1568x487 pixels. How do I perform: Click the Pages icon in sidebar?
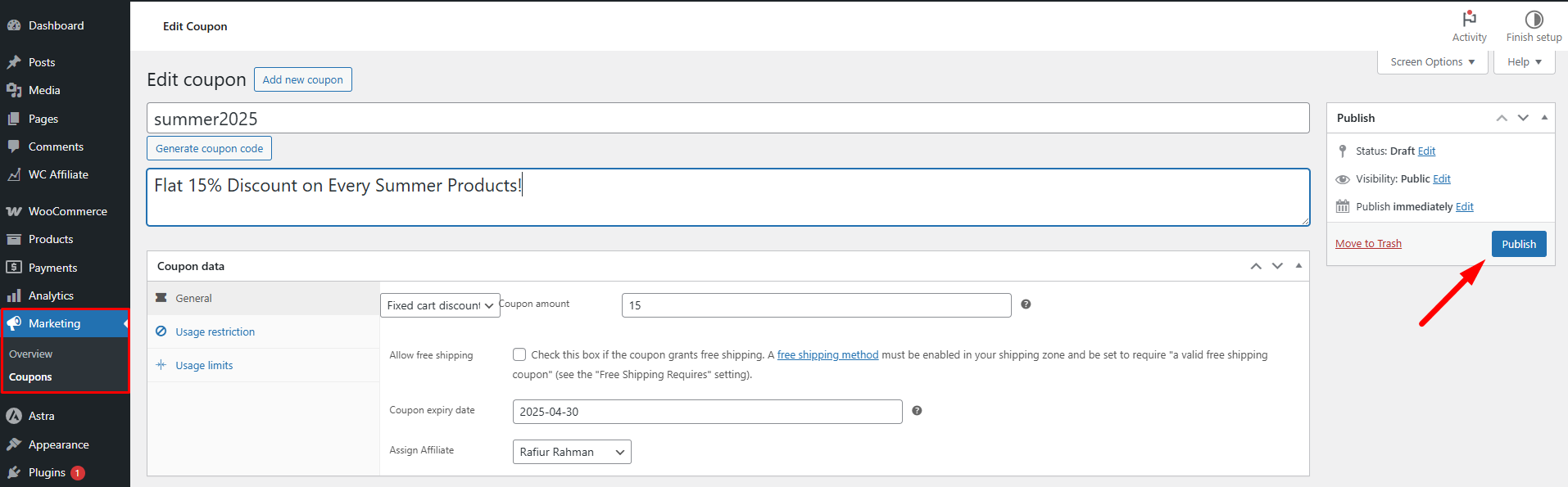coord(14,119)
